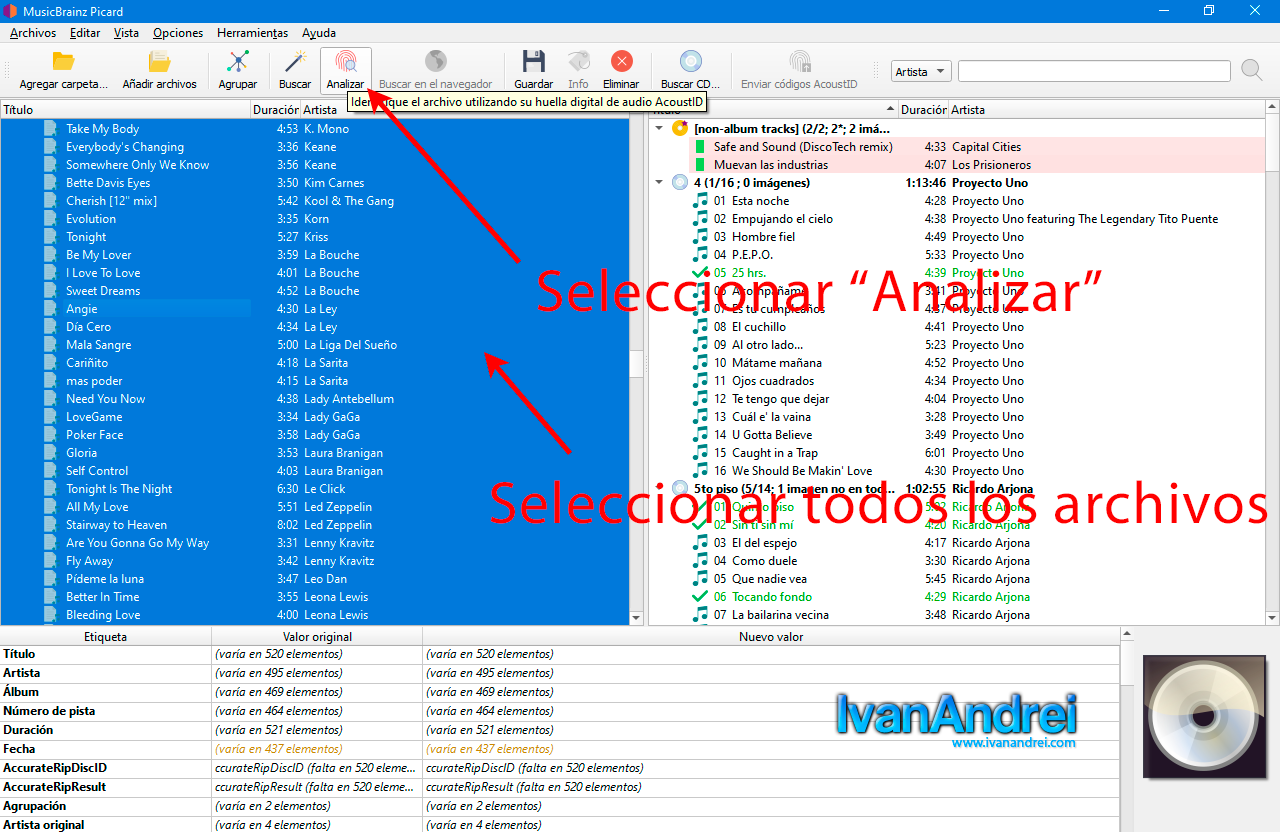This screenshot has height=832, width=1280.
Task: Click left pane vertical scrollbar handle
Action: pyautogui.click(x=637, y=364)
